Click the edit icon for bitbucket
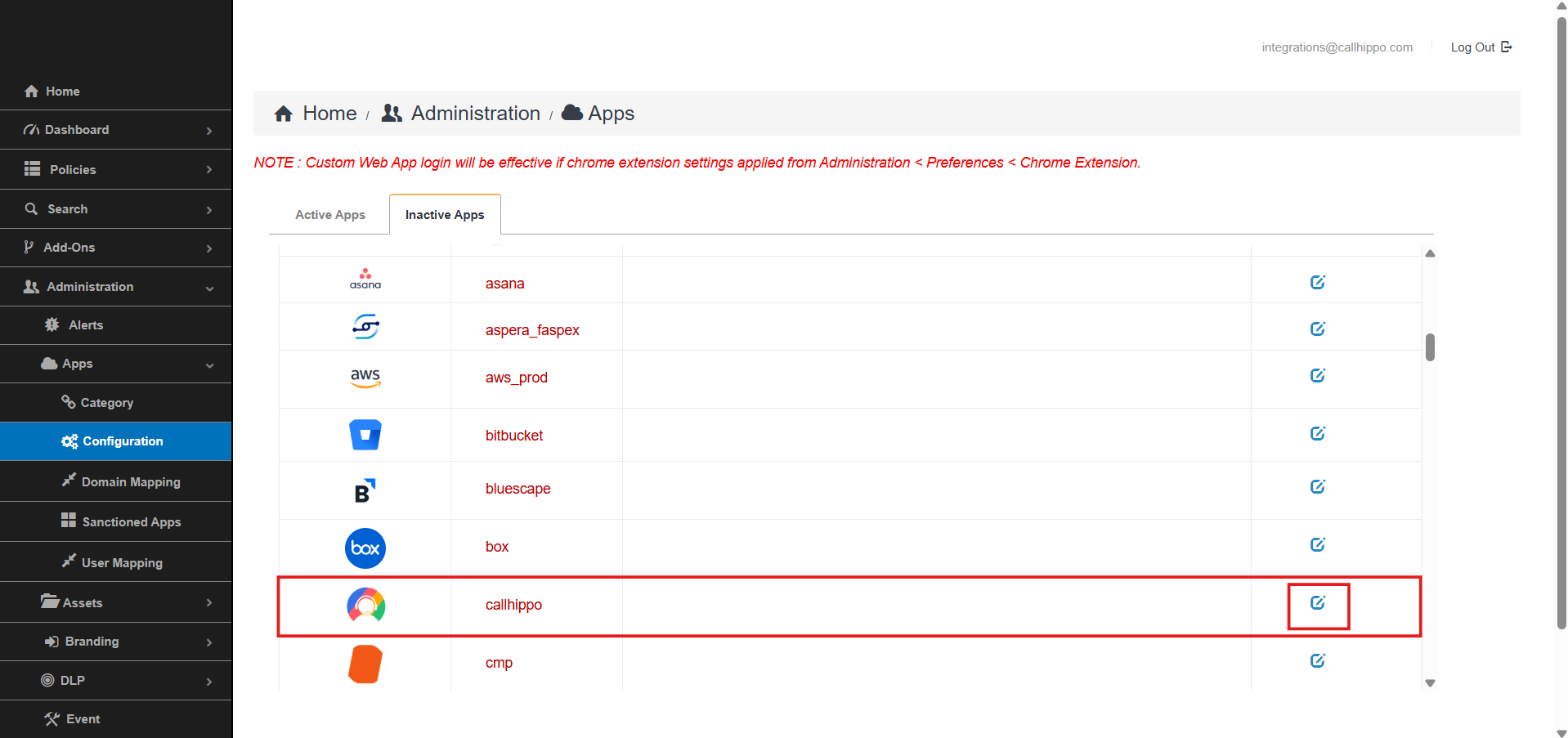1568x738 pixels. [x=1317, y=433]
